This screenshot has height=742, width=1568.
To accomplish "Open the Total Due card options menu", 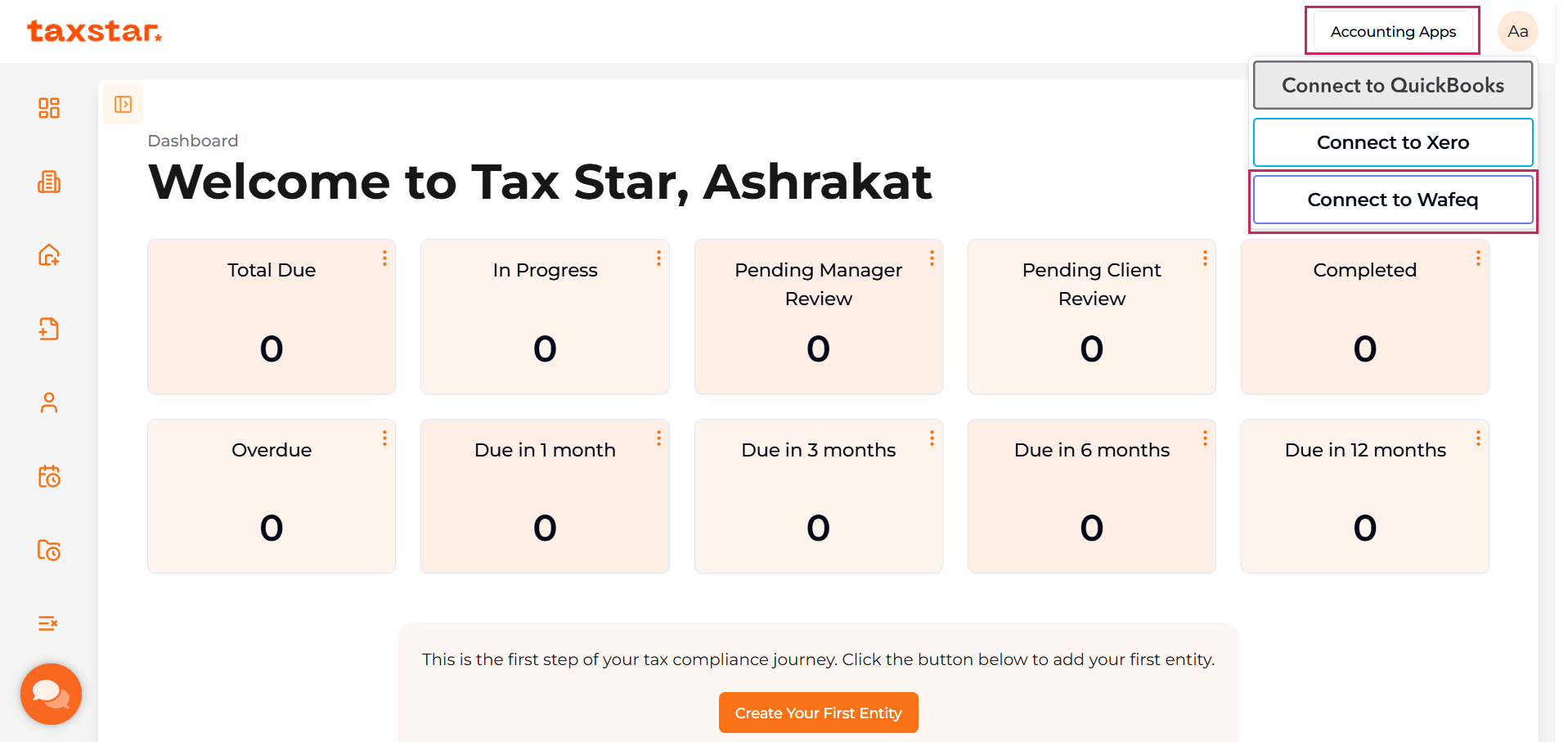I will (384, 259).
